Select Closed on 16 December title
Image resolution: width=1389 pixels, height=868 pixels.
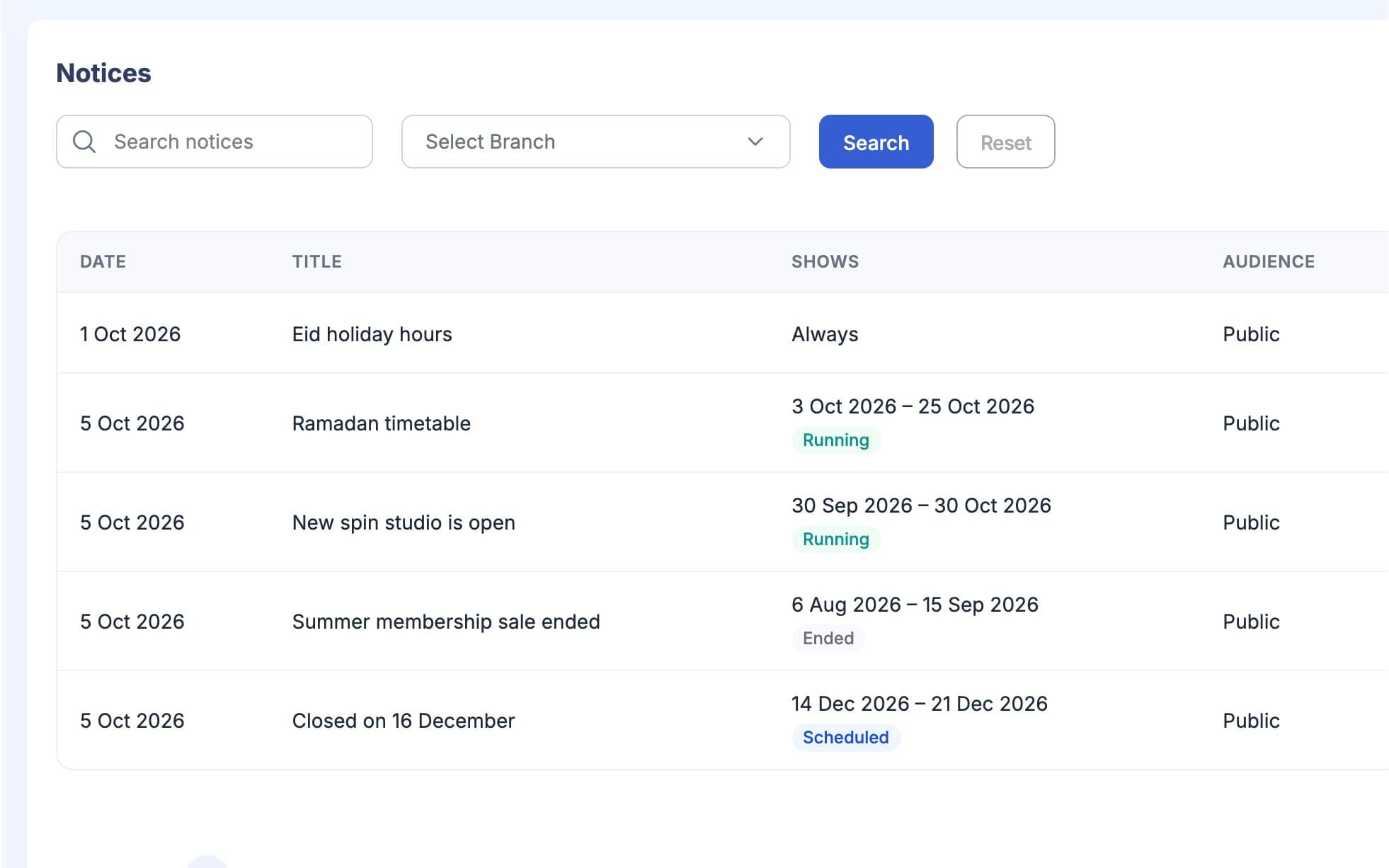[404, 721]
